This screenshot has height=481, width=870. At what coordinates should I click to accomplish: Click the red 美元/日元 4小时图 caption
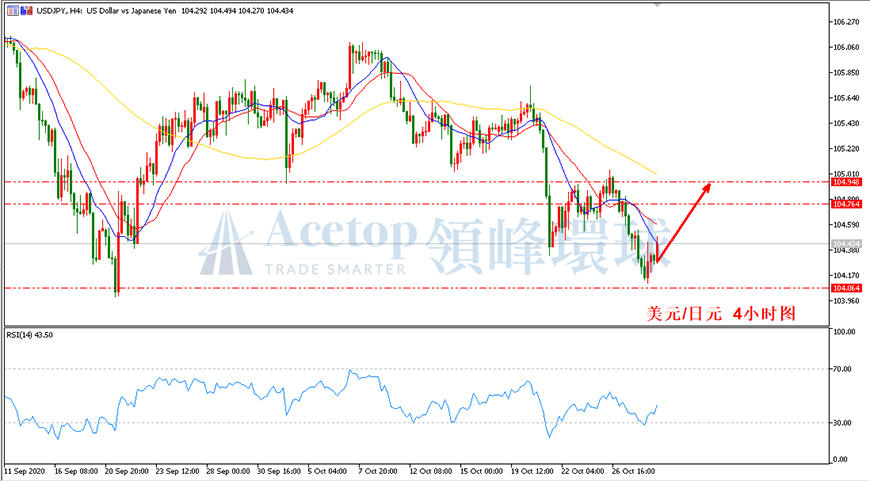pos(721,314)
